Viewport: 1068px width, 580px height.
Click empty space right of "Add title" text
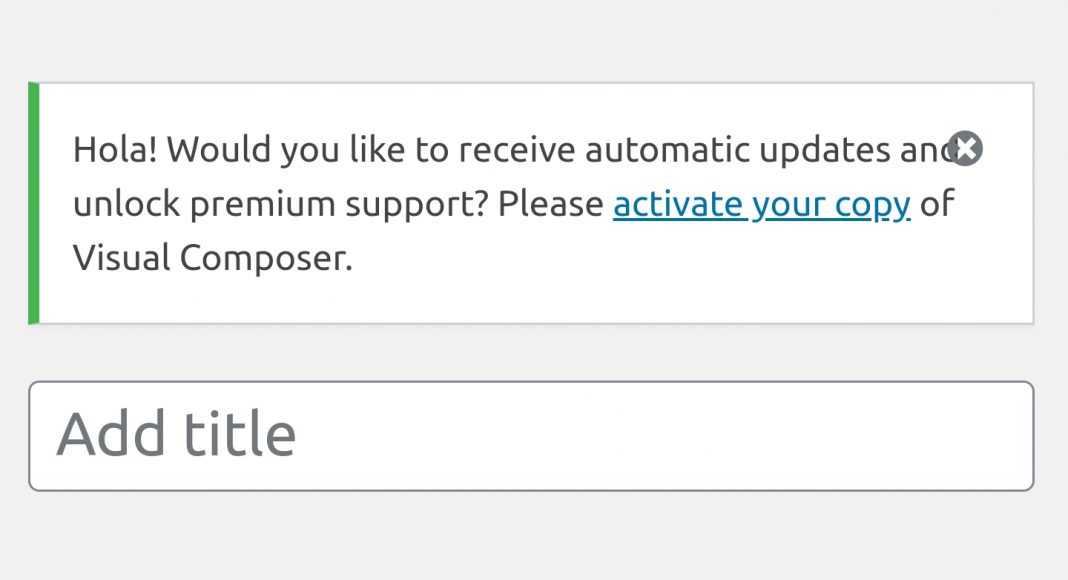660,436
